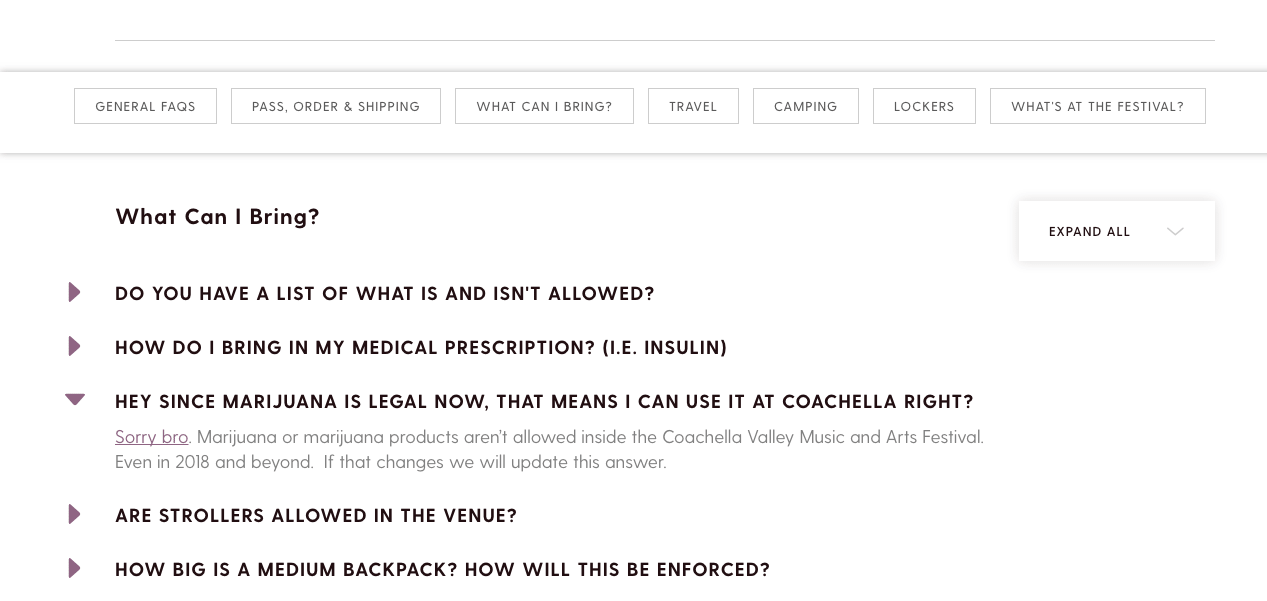Click 'Are strollers allowed in the venue?' question
This screenshot has width=1267, height=601.
click(x=316, y=515)
